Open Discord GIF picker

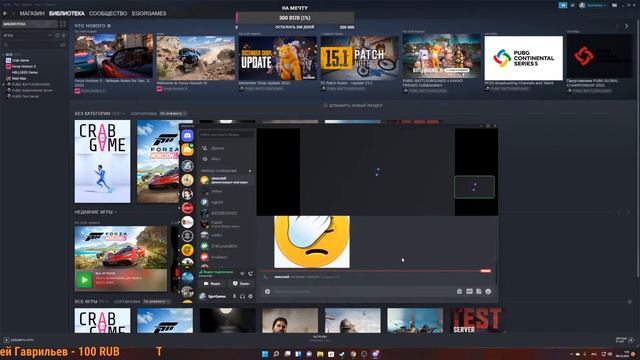point(469,292)
